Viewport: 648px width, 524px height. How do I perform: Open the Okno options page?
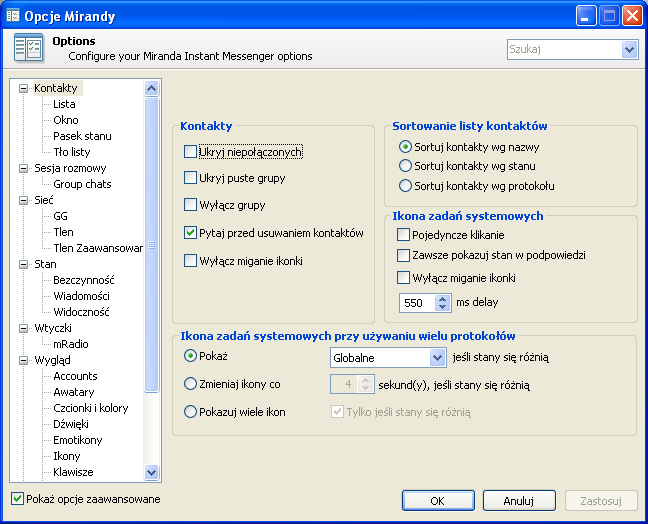[x=66, y=120]
